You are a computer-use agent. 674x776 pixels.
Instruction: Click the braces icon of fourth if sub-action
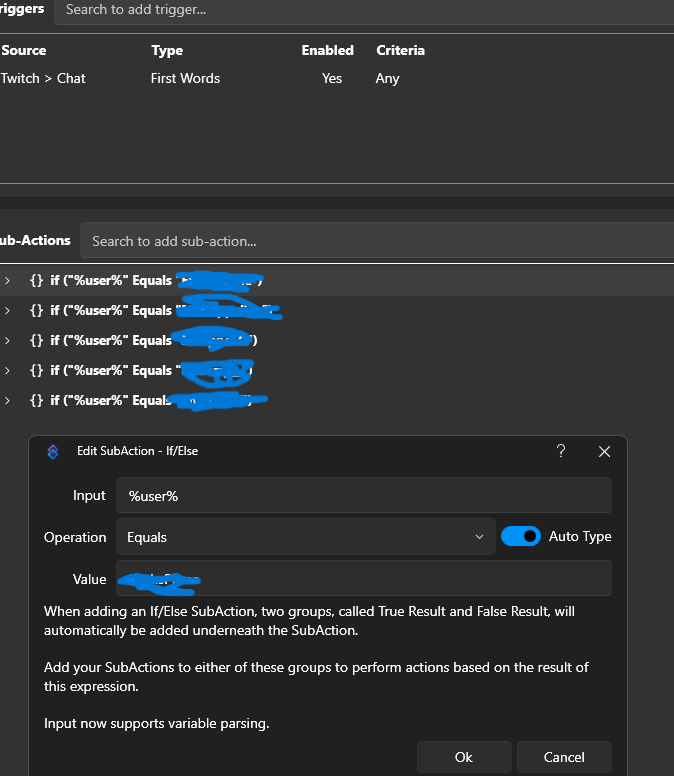(x=37, y=371)
